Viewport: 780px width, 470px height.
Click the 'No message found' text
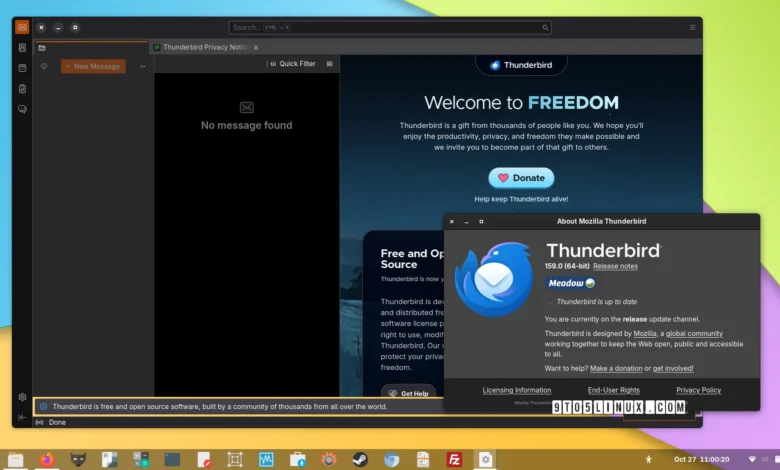point(246,125)
